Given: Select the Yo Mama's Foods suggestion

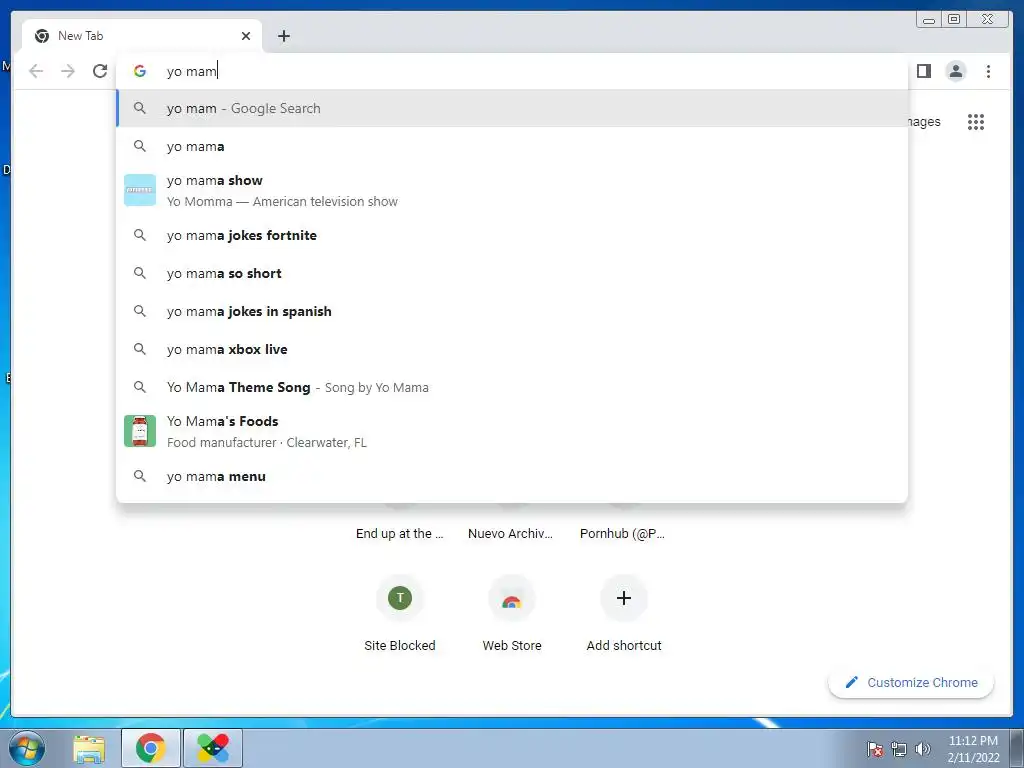Looking at the screenshot, I should [512, 432].
